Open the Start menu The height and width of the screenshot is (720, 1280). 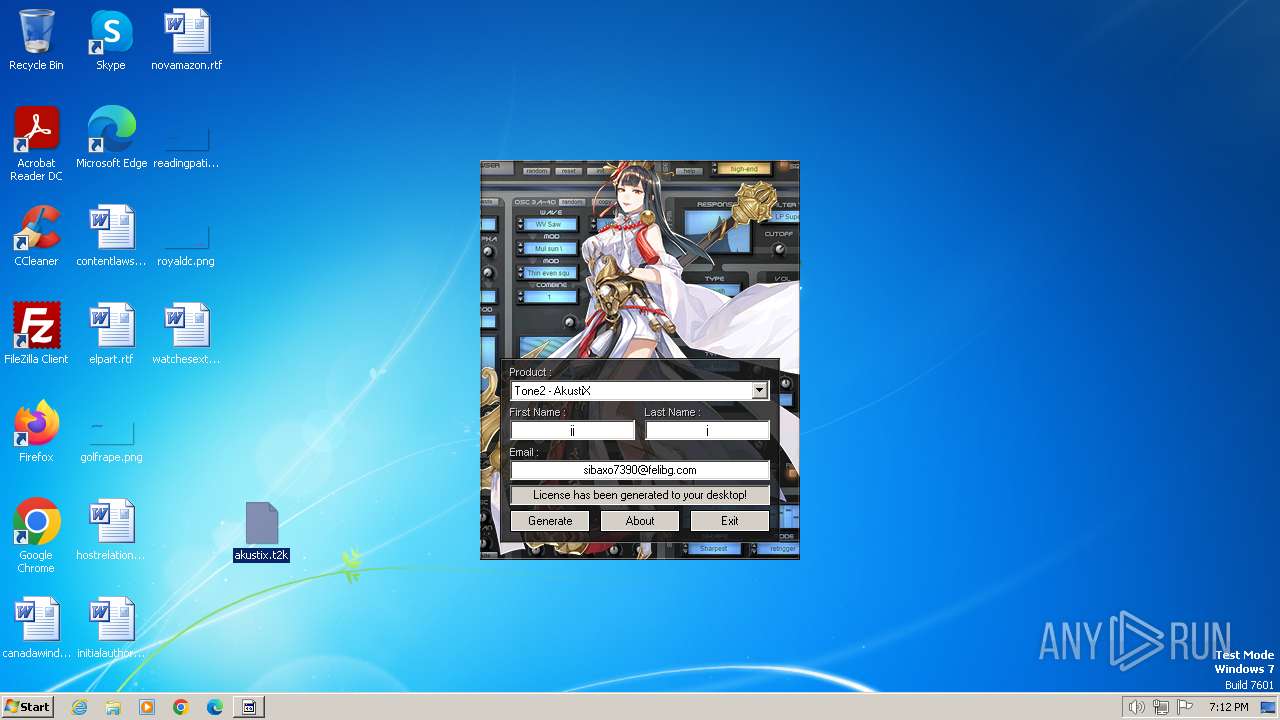pyautogui.click(x=28, y=707)
